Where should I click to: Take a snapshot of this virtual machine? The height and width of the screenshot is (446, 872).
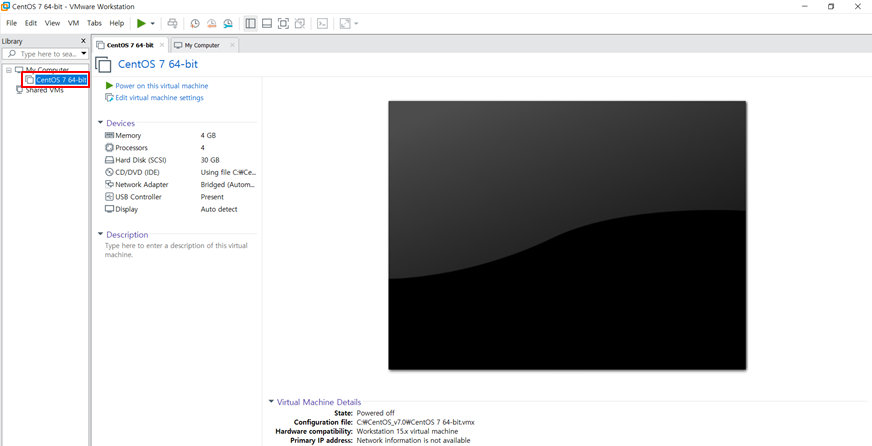coord(195,23)
